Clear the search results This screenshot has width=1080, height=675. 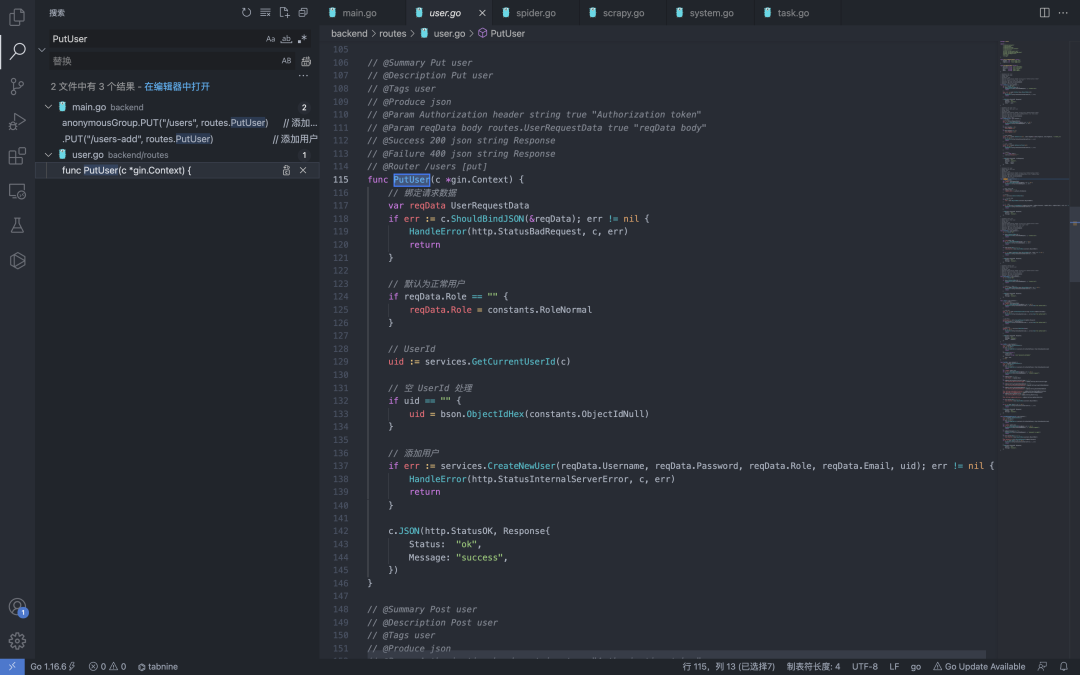[x=265, y=13]
